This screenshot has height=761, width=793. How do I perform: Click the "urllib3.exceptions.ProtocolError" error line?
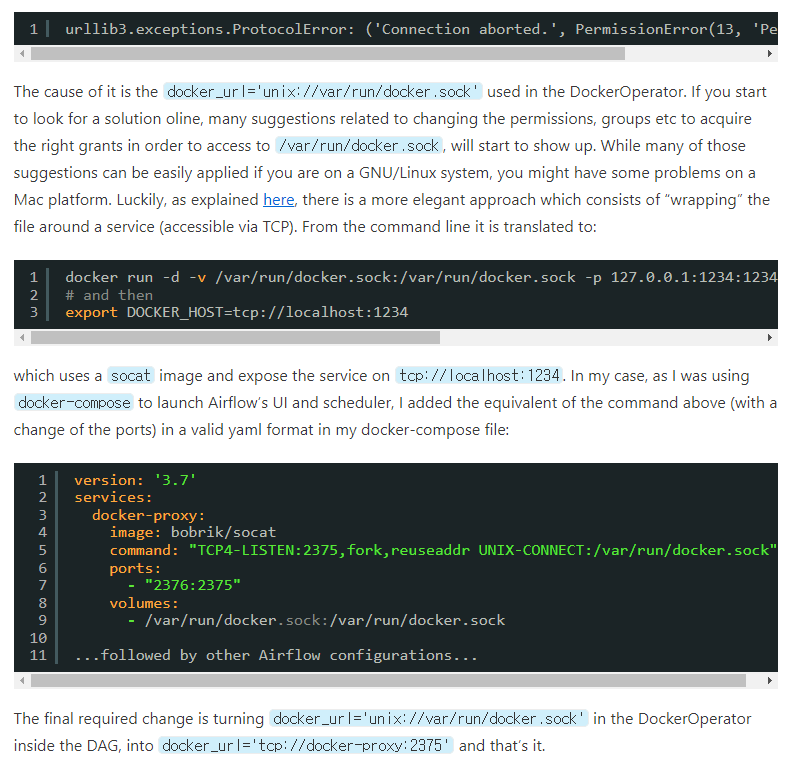(x=421, y=29)
